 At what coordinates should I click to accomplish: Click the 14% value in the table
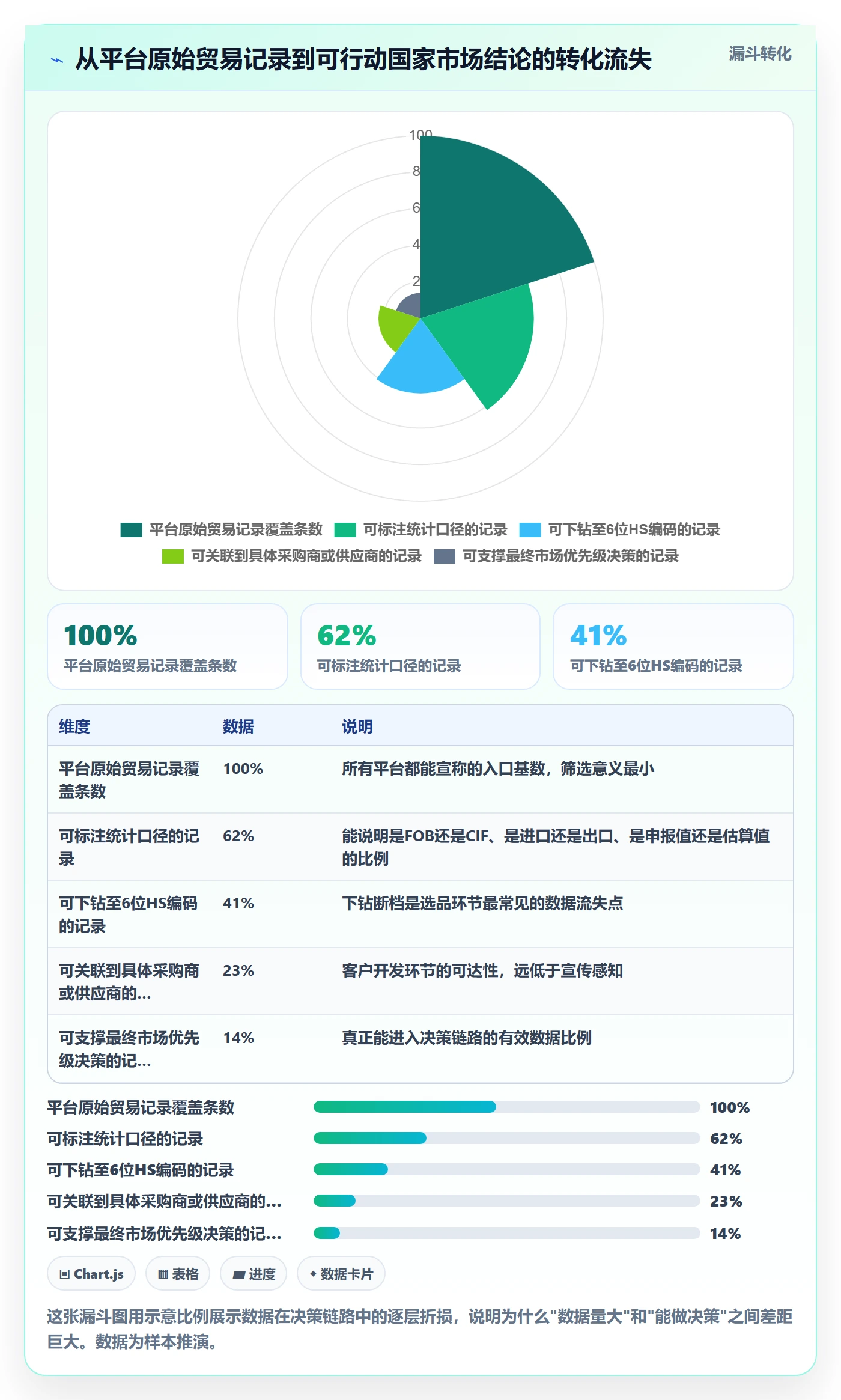pyautogui.click(x=238, y=1038)
